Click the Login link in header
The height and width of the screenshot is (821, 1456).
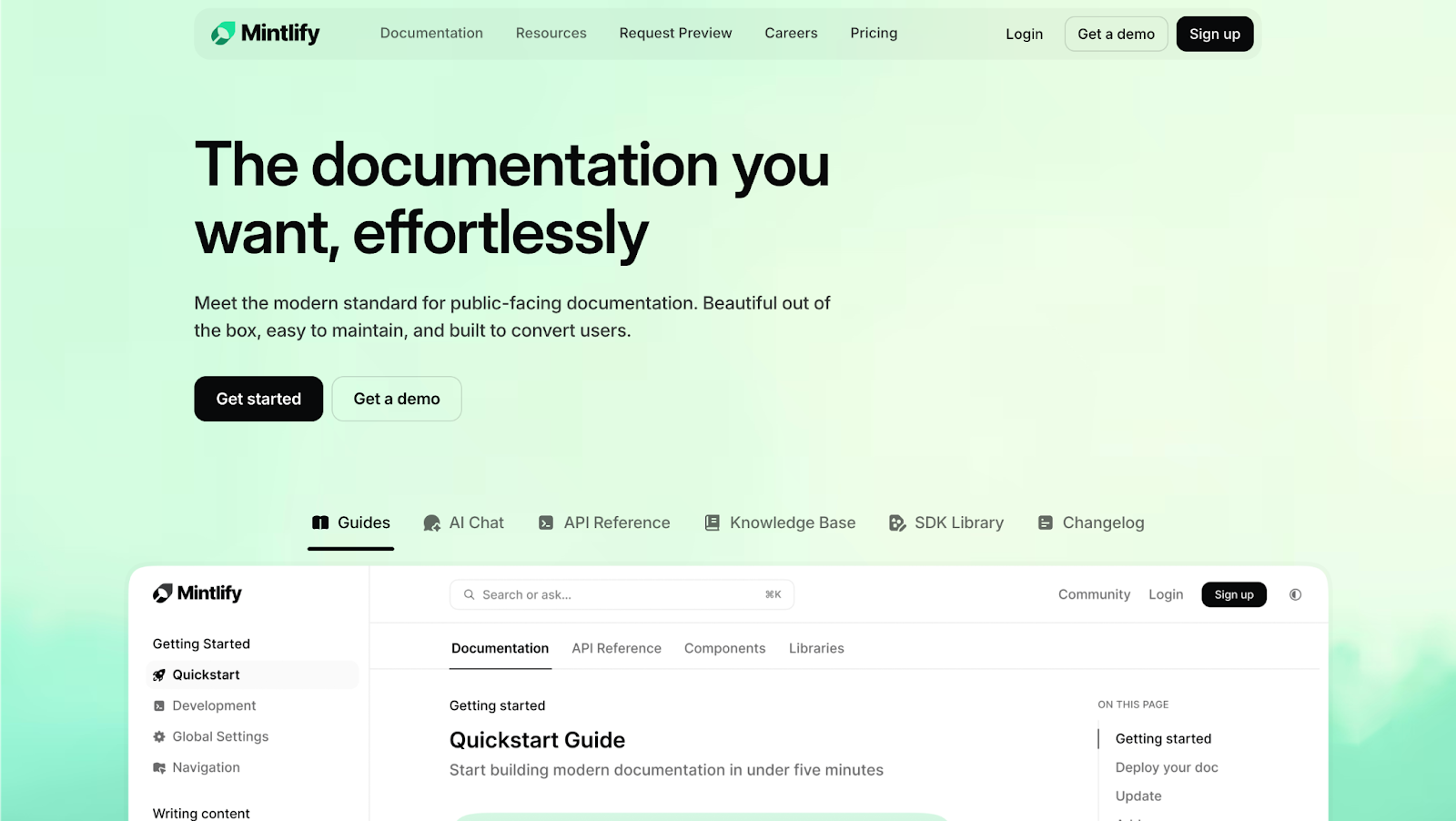point(1025,34)
